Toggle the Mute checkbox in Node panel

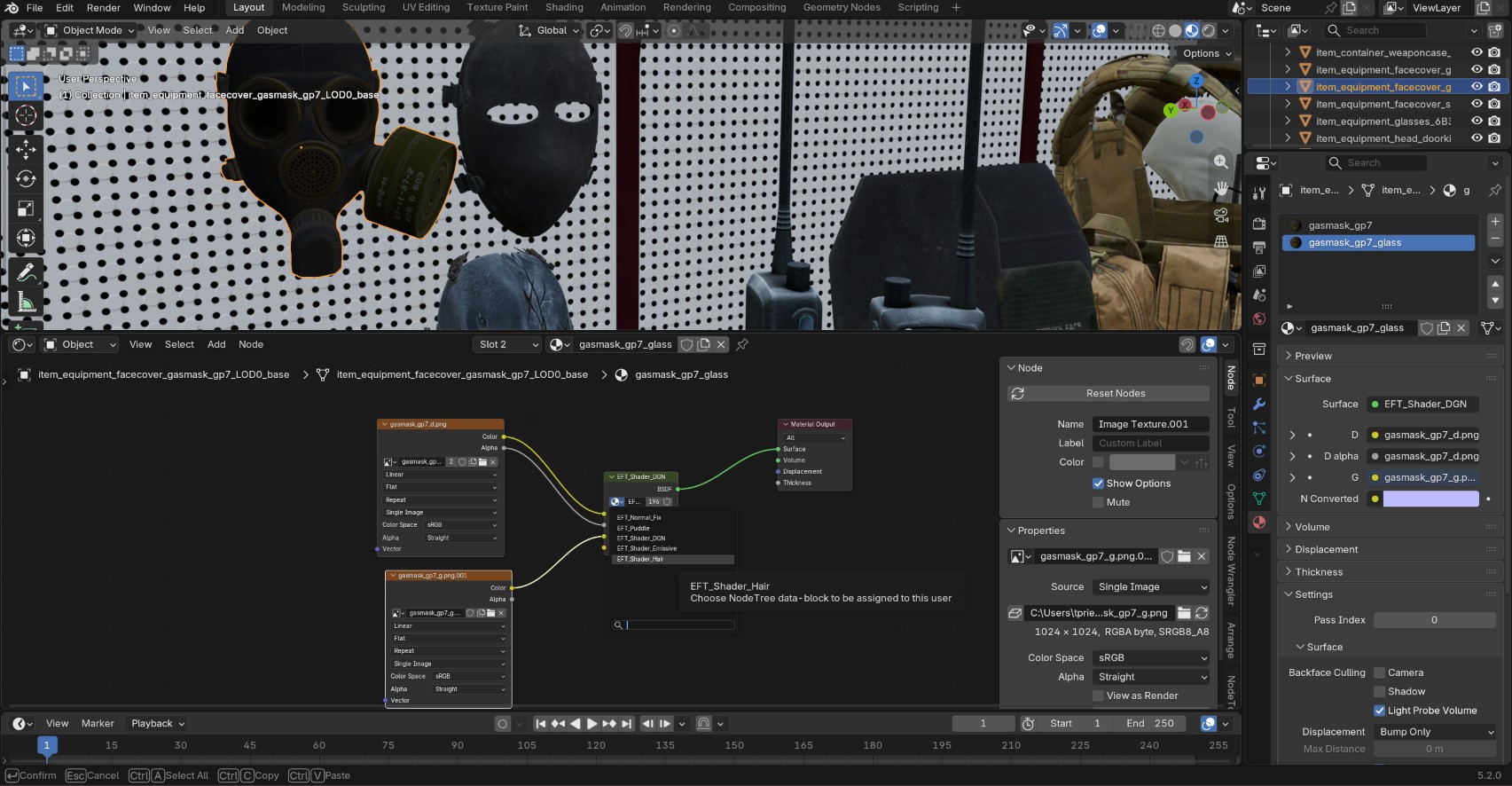coord(1099,502)
